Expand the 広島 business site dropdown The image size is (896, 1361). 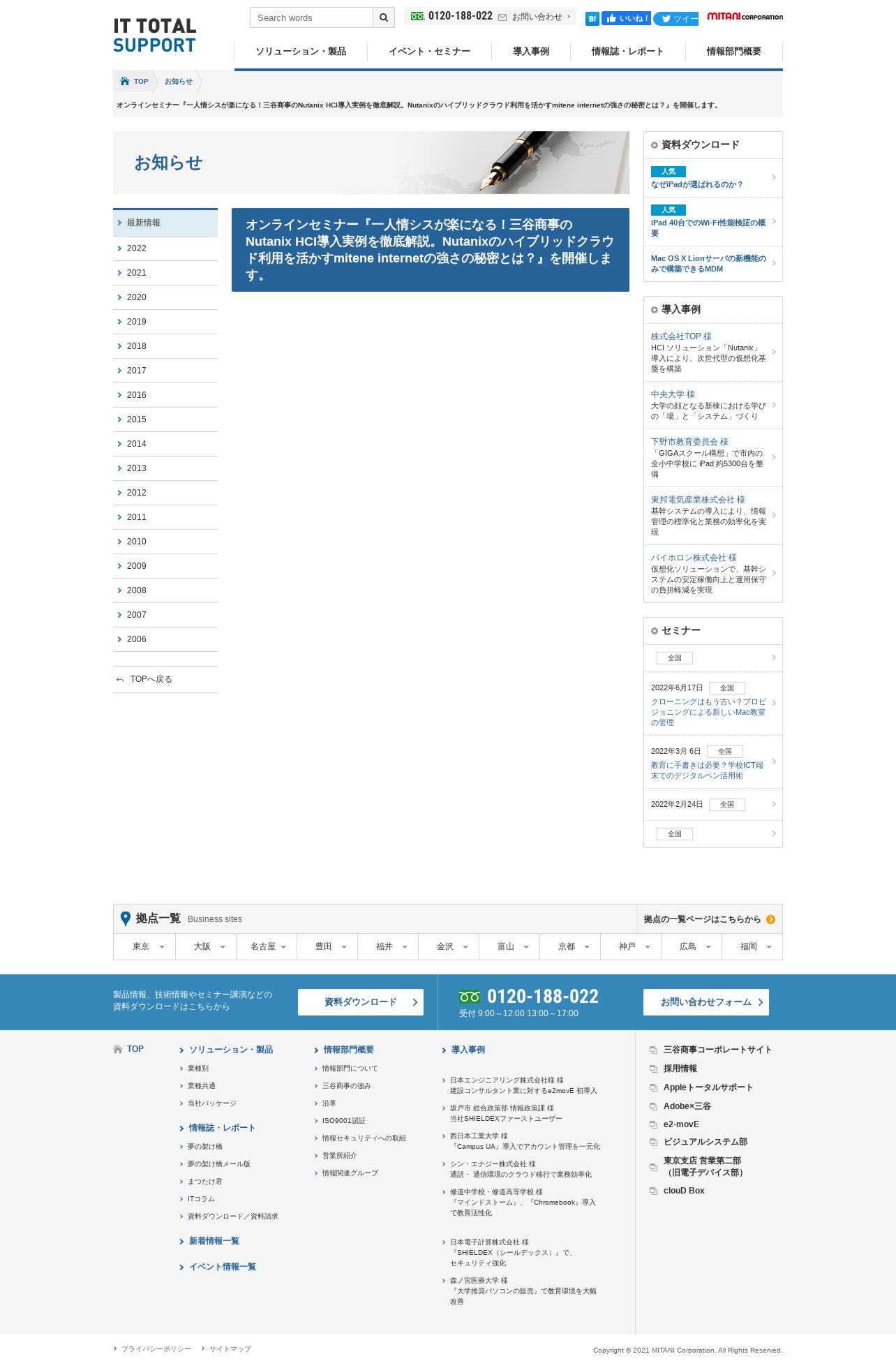[x=692, y=947]
